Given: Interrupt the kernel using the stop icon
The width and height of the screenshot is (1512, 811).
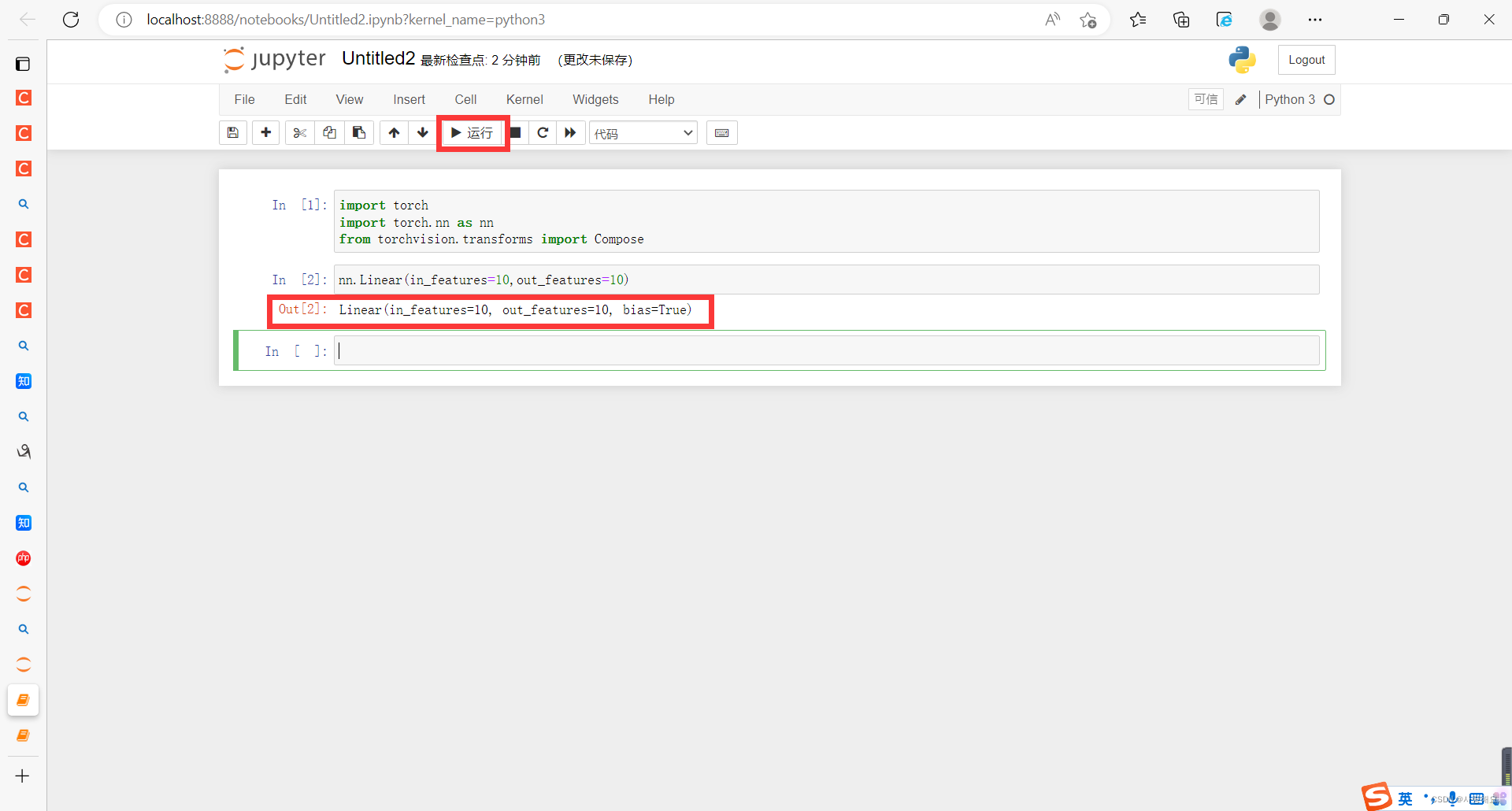Looking at the screenshot, I should [x=516, y=132].
